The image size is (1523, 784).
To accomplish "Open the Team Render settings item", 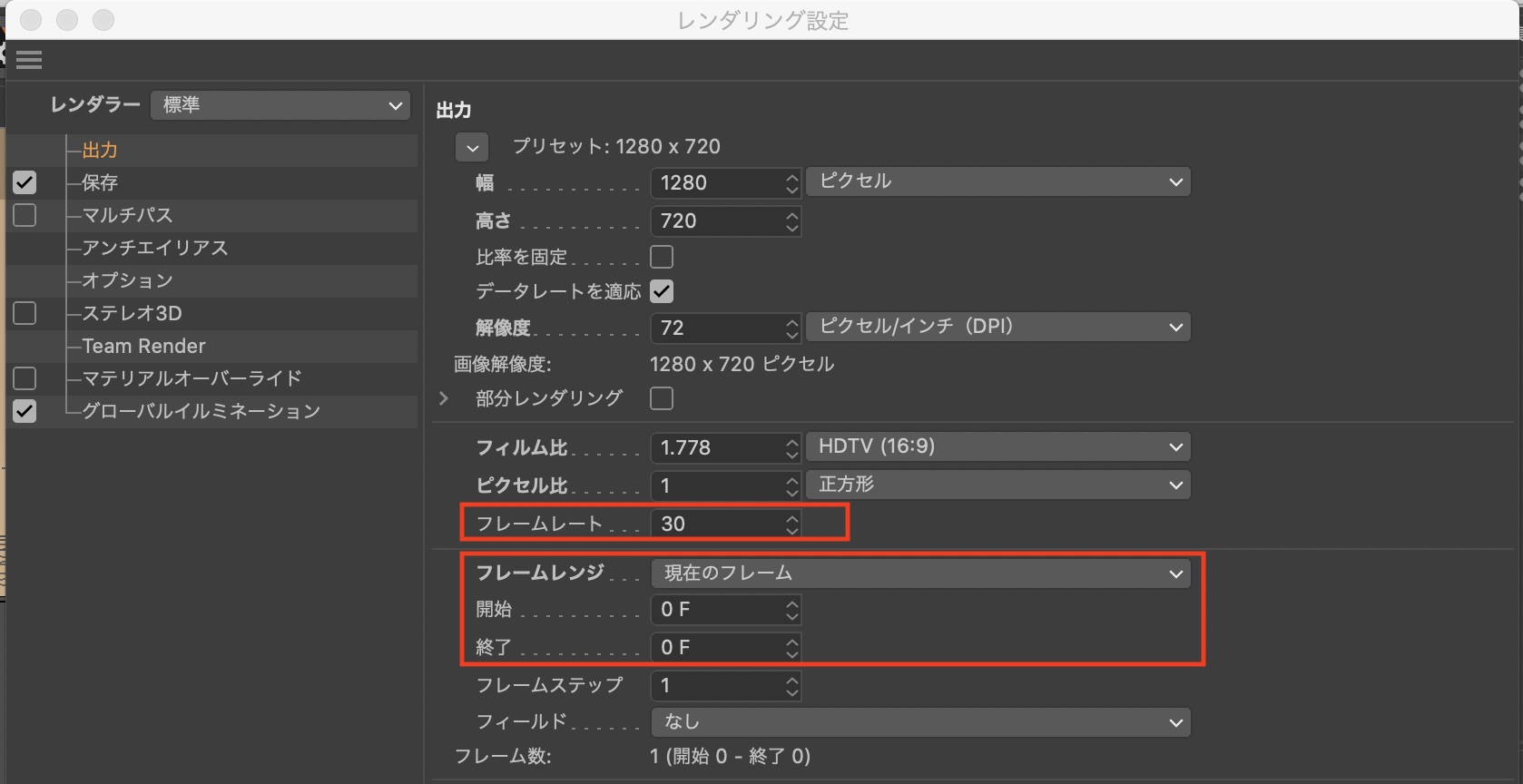I will 143,346.
